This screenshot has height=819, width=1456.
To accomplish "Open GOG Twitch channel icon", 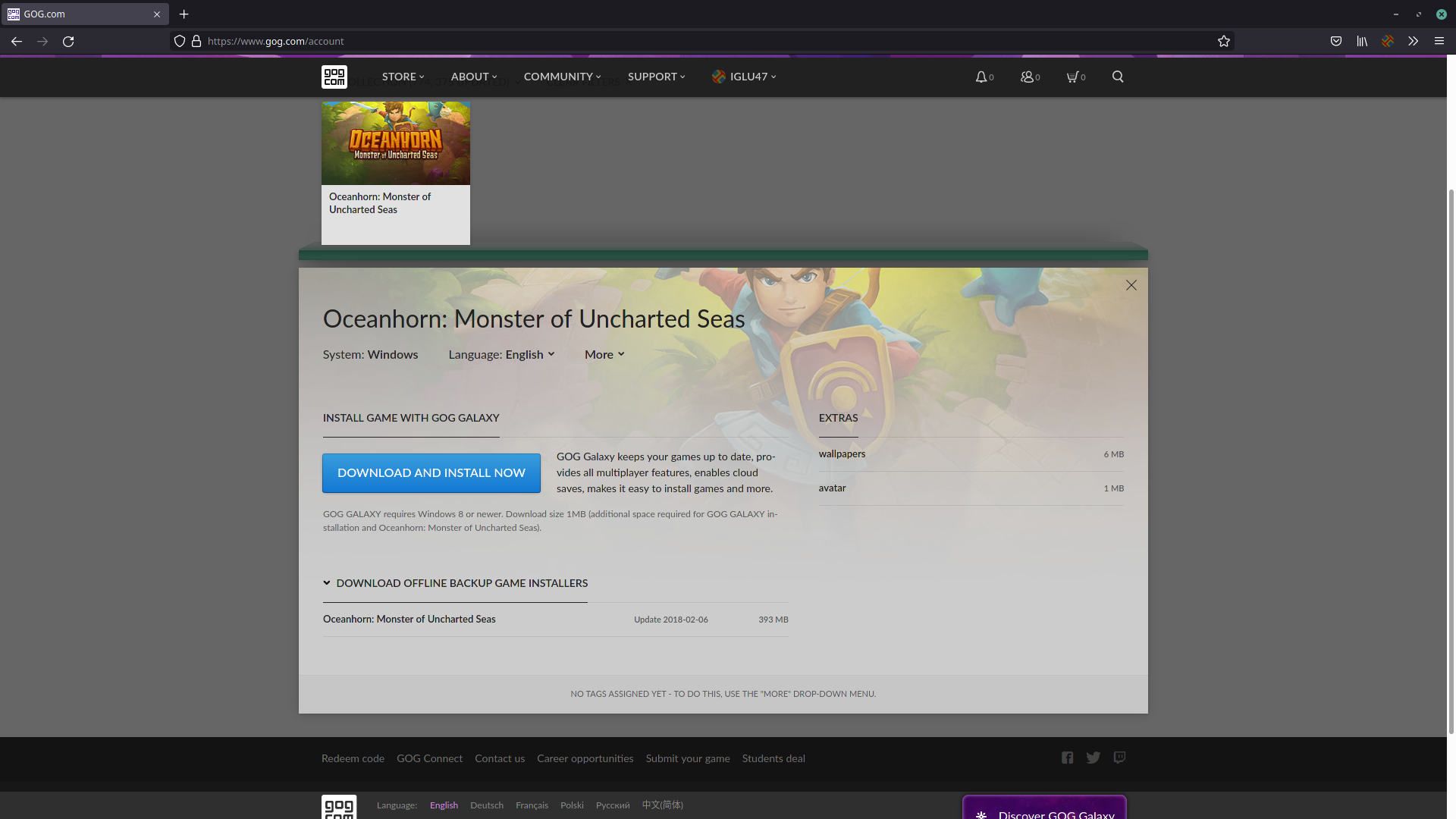I will click(x=1119, y=758).
